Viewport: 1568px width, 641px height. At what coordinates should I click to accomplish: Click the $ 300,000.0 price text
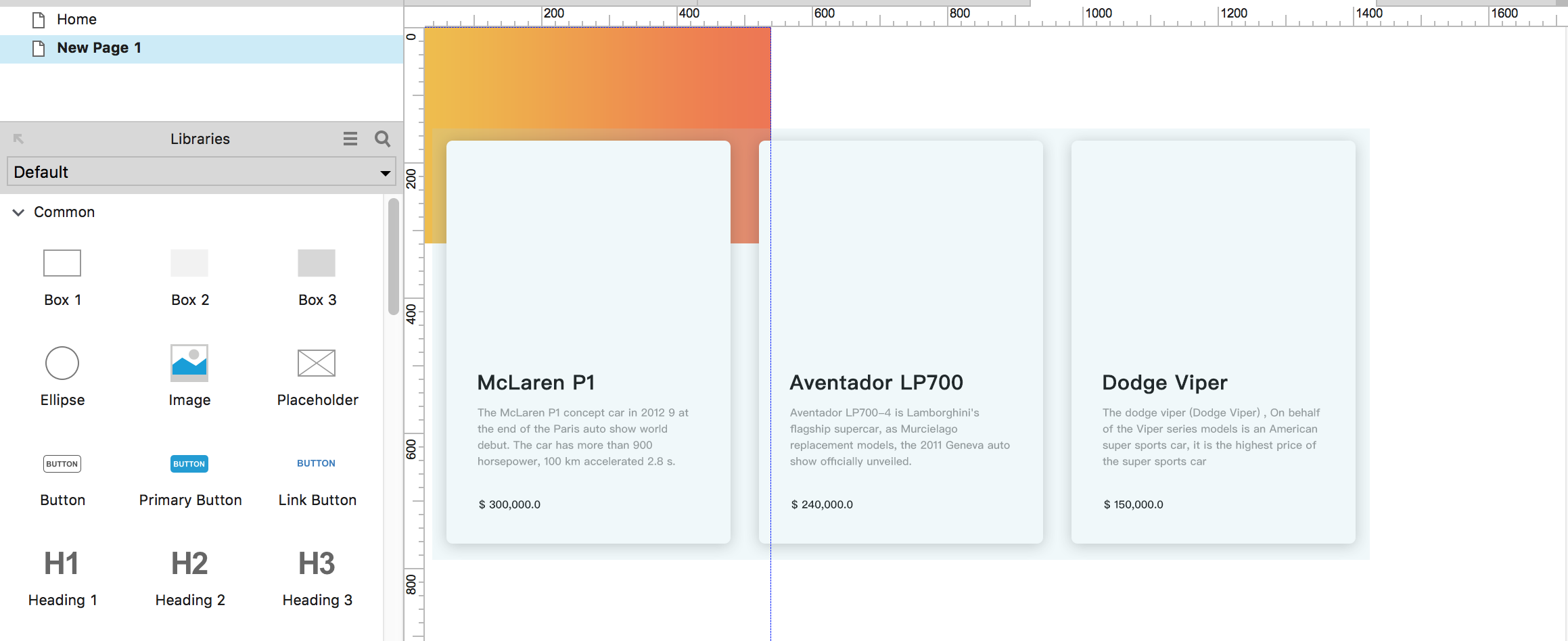(509, 504)
